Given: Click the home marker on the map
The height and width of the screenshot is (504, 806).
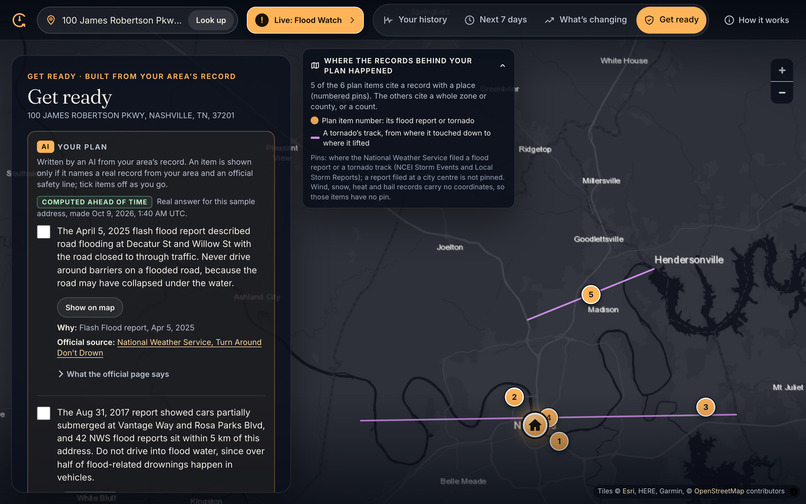Looking at the screenshot, I should coord(535,425).
